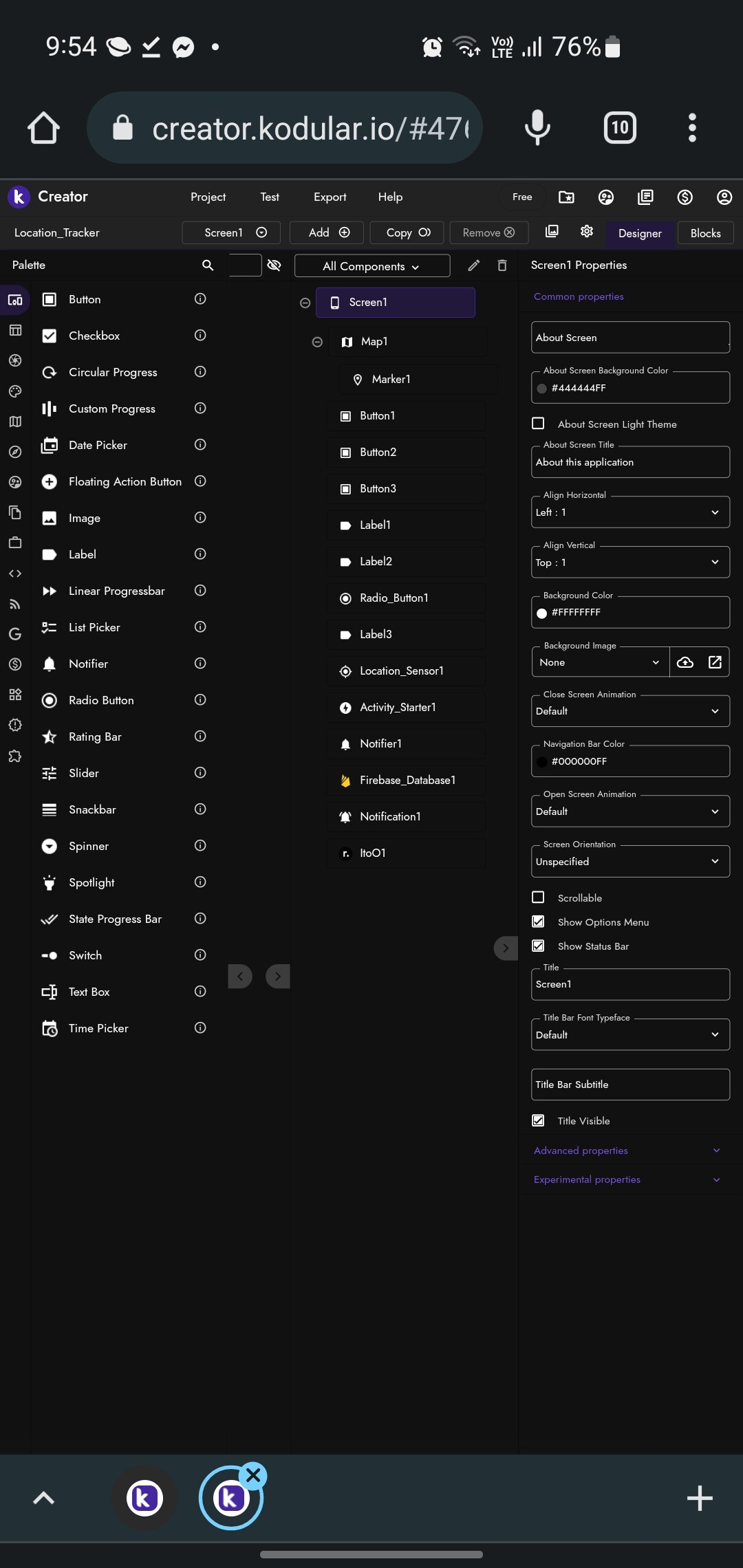
Task: Open the Screen Orientation dropdown
Action: point(629,861)
